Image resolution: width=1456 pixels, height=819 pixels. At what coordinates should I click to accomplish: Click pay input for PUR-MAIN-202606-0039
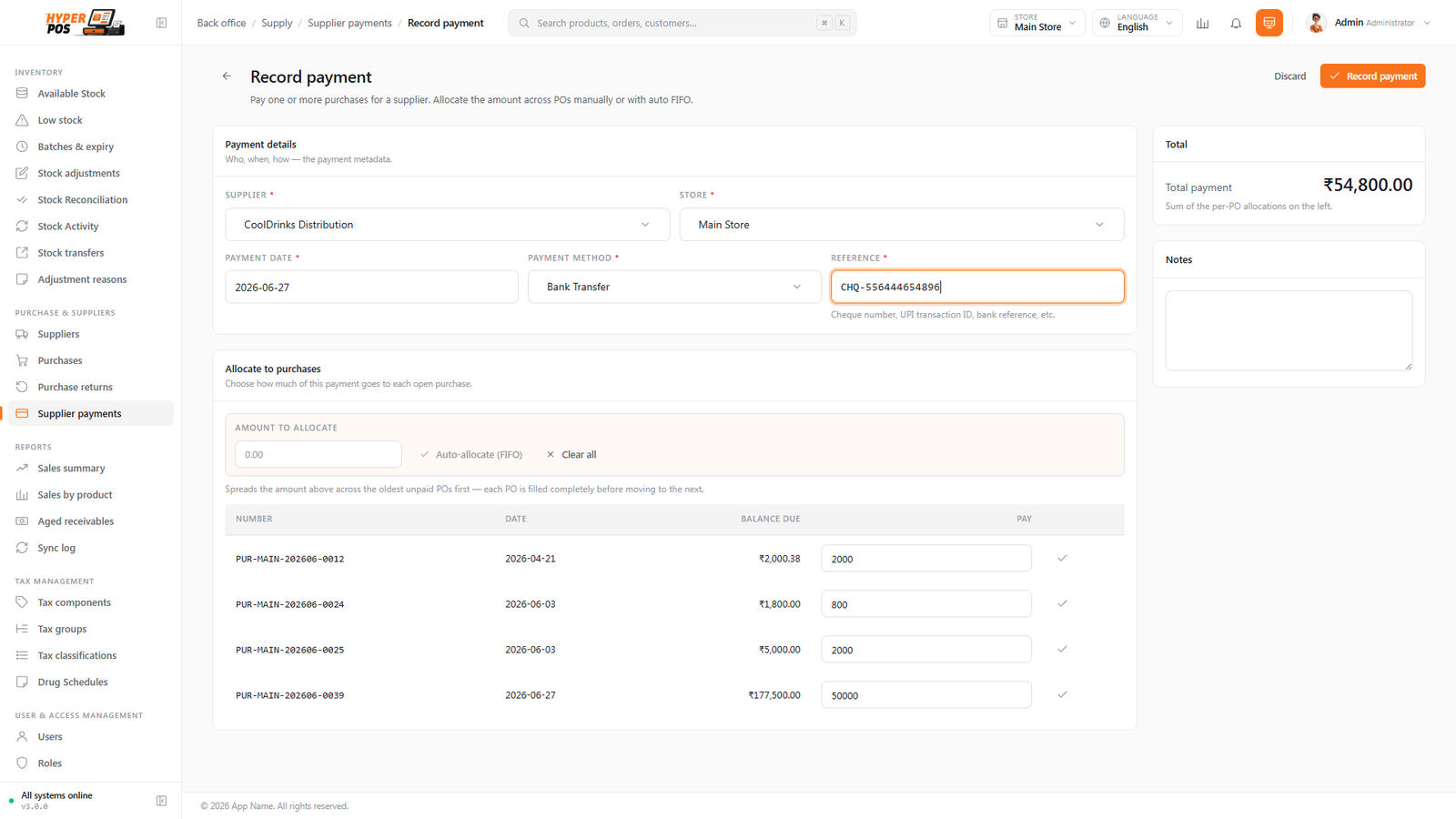pos(926,695)
